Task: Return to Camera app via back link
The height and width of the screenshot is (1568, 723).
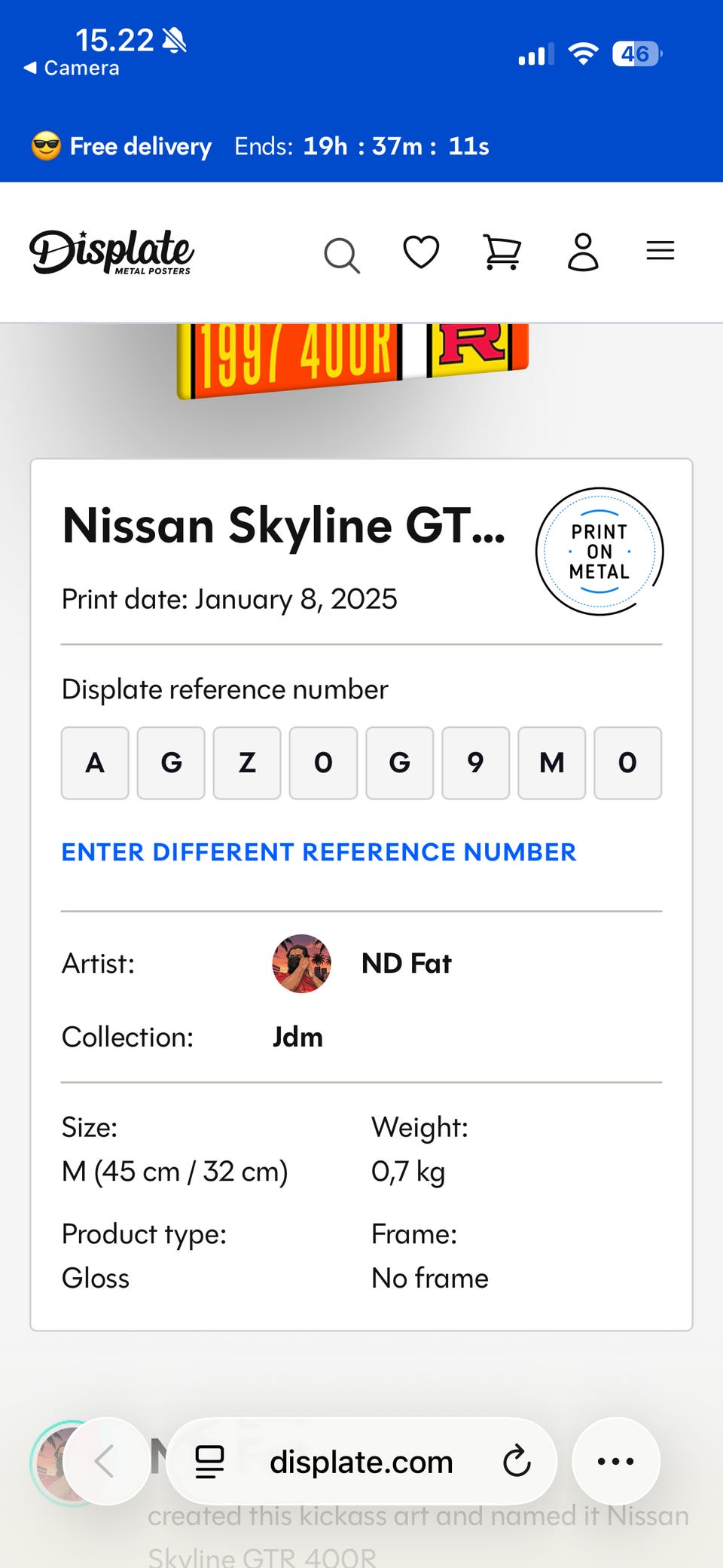Action: pos(72,68)
